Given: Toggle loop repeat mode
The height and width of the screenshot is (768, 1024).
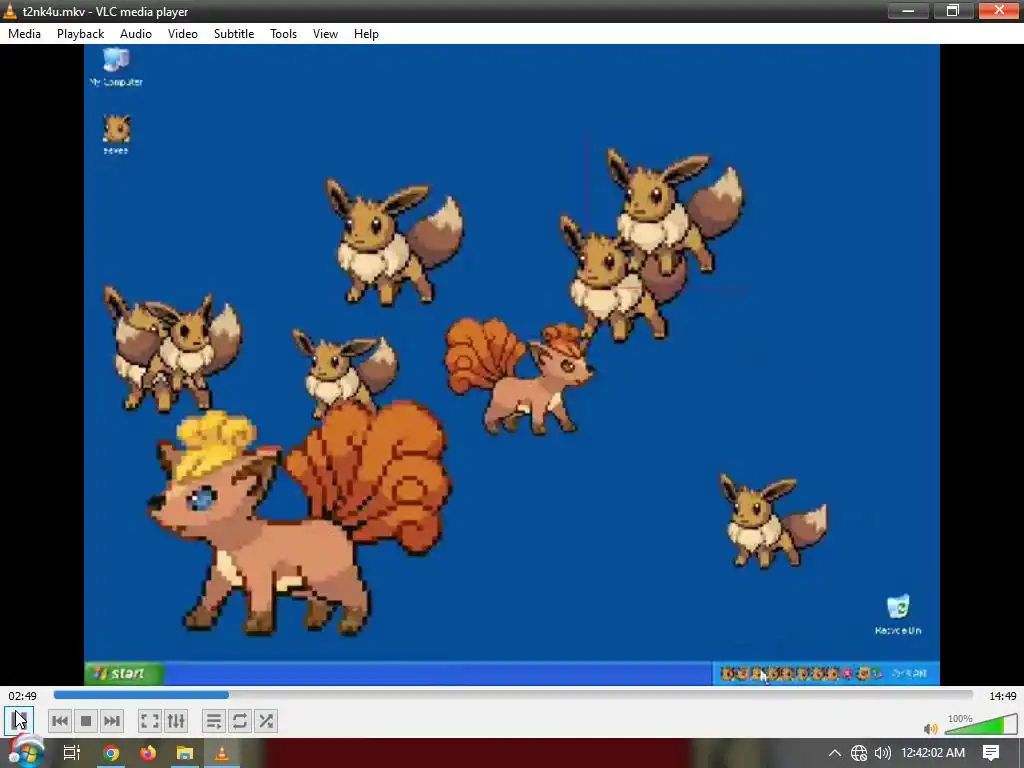Looking at the screenshot, I should coord(240,721).
